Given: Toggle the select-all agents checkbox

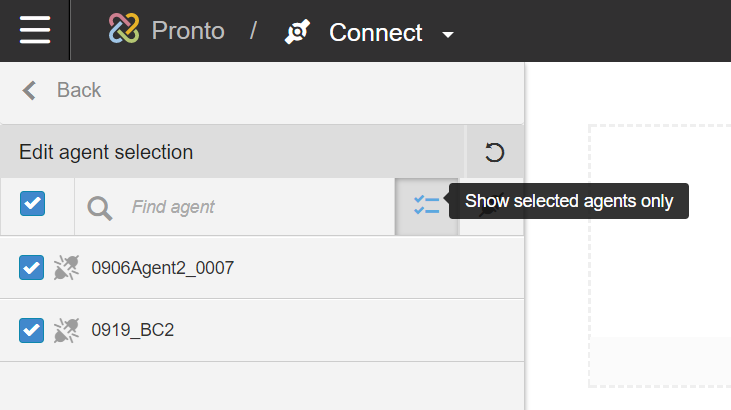Looking at the screenshot, I should 32,204.
